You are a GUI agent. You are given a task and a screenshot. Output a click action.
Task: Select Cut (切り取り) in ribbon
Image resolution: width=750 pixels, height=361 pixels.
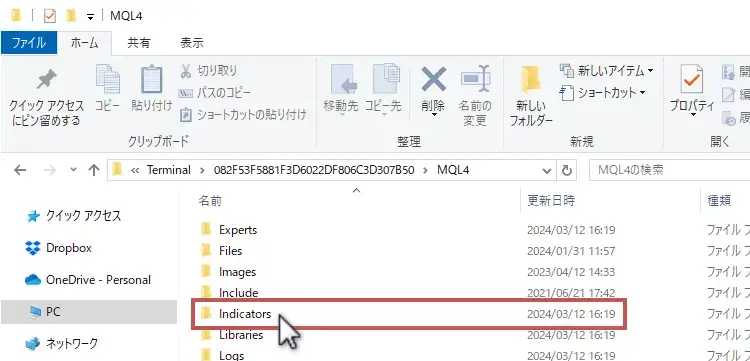tap(208, 71)
